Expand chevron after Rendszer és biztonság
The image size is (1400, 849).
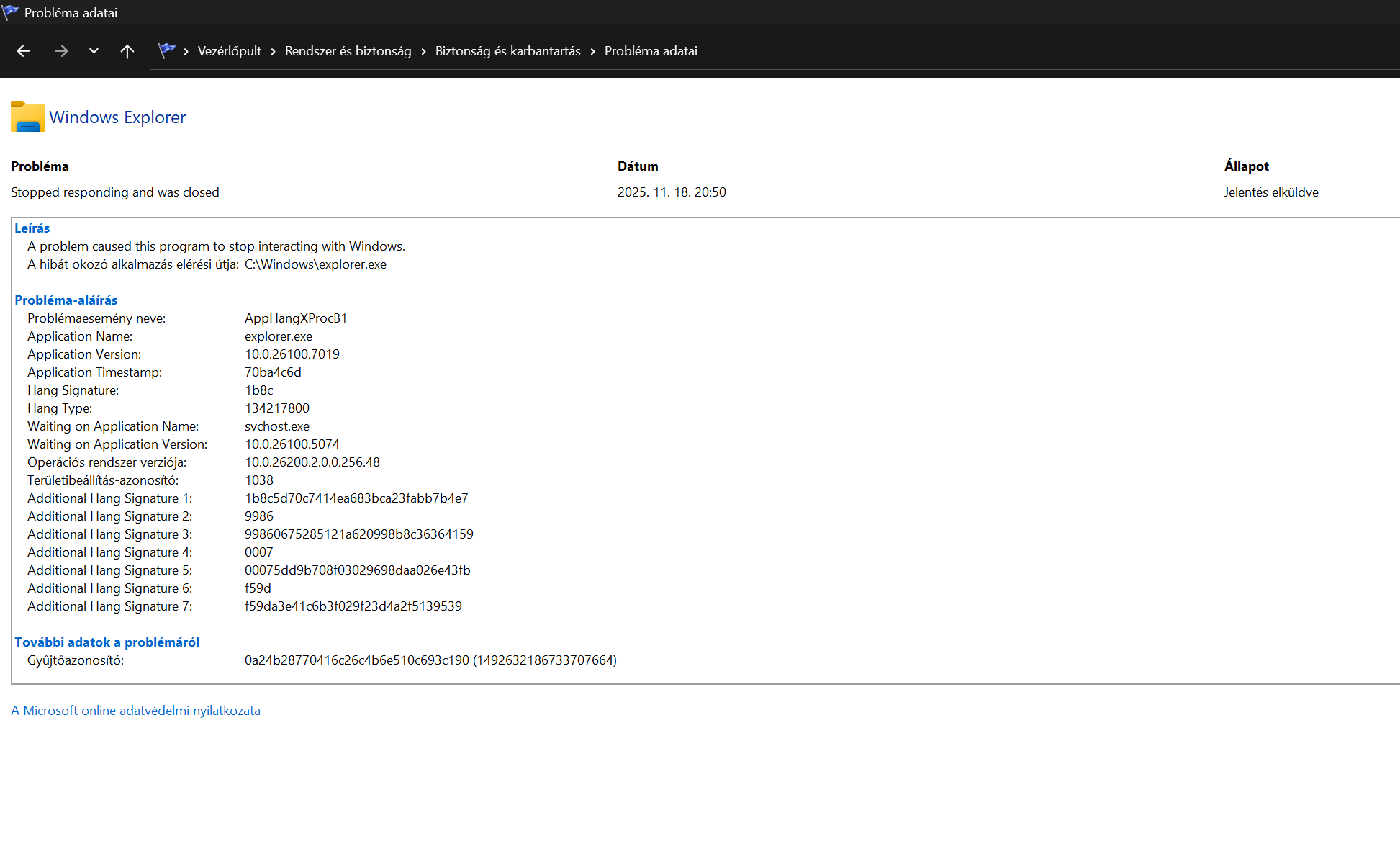pos(423,51)
